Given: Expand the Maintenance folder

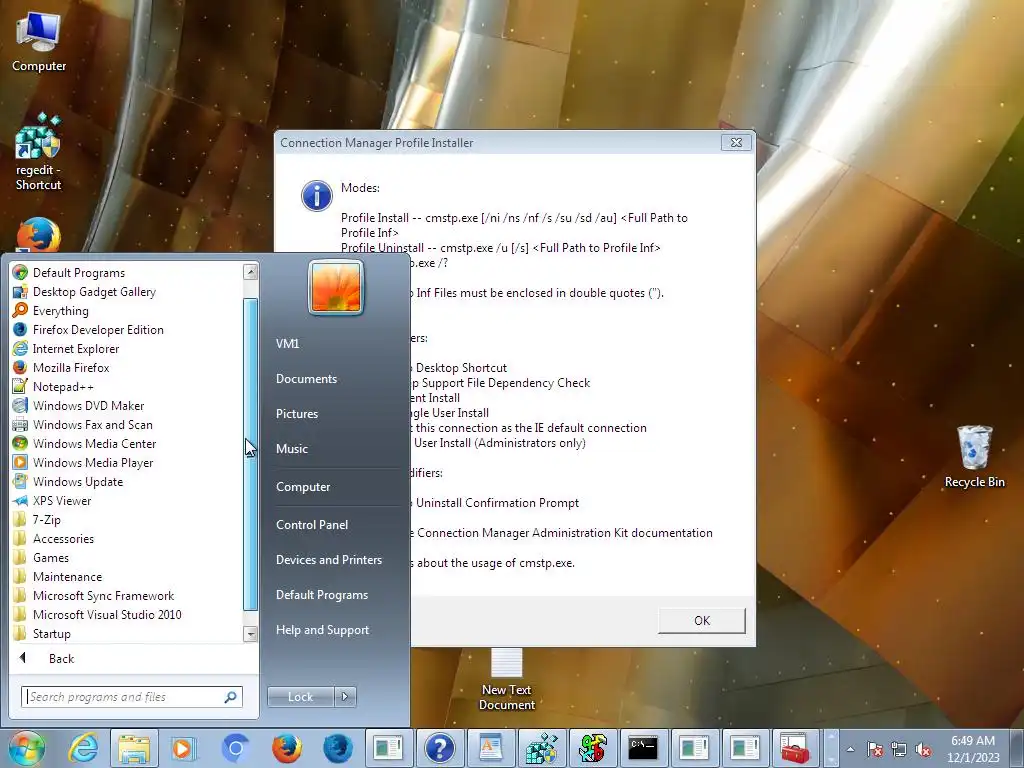Looking at the screenshot, I should 67,576.
